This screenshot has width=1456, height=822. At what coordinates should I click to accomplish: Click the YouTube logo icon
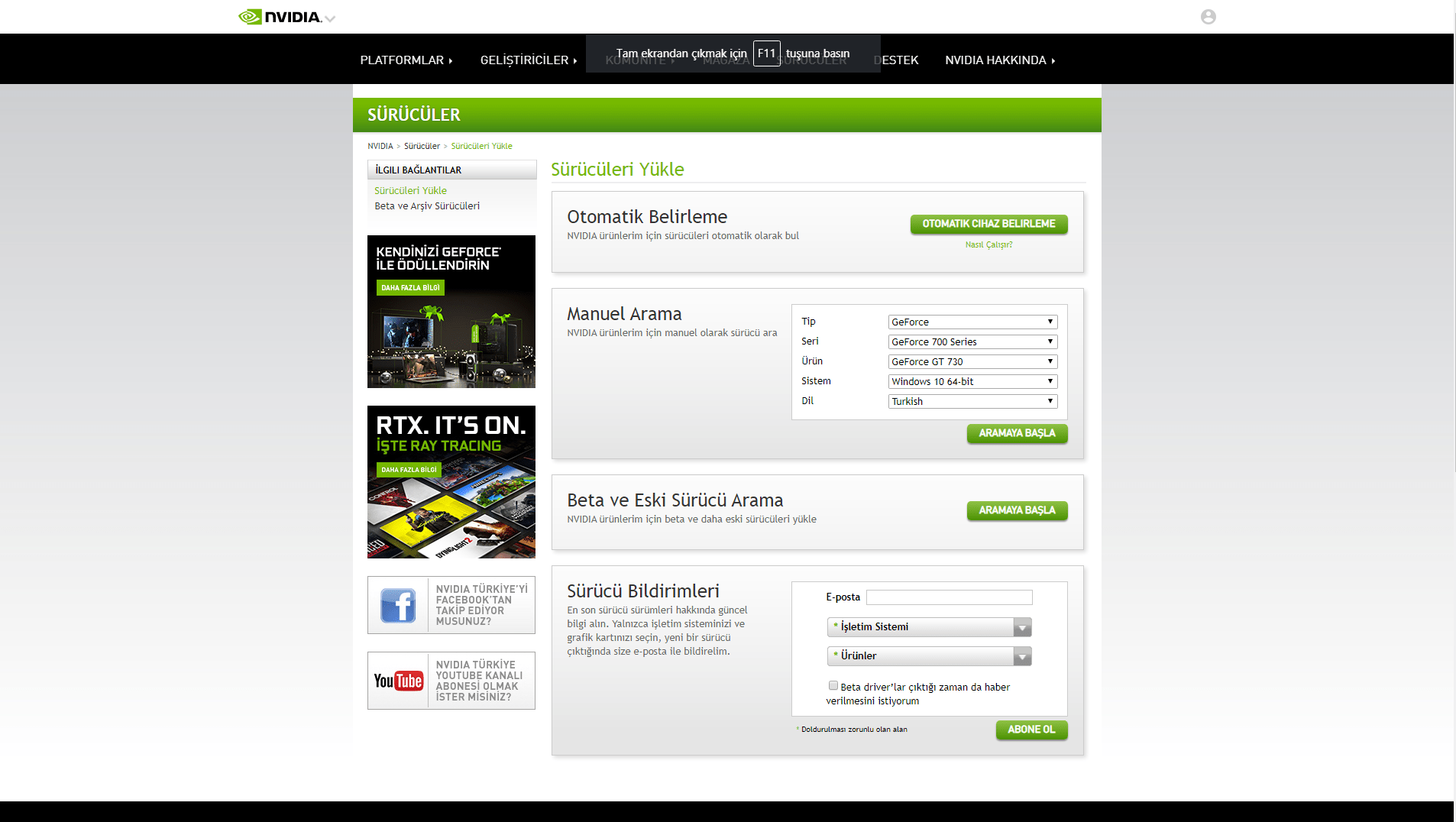[398, 681]
